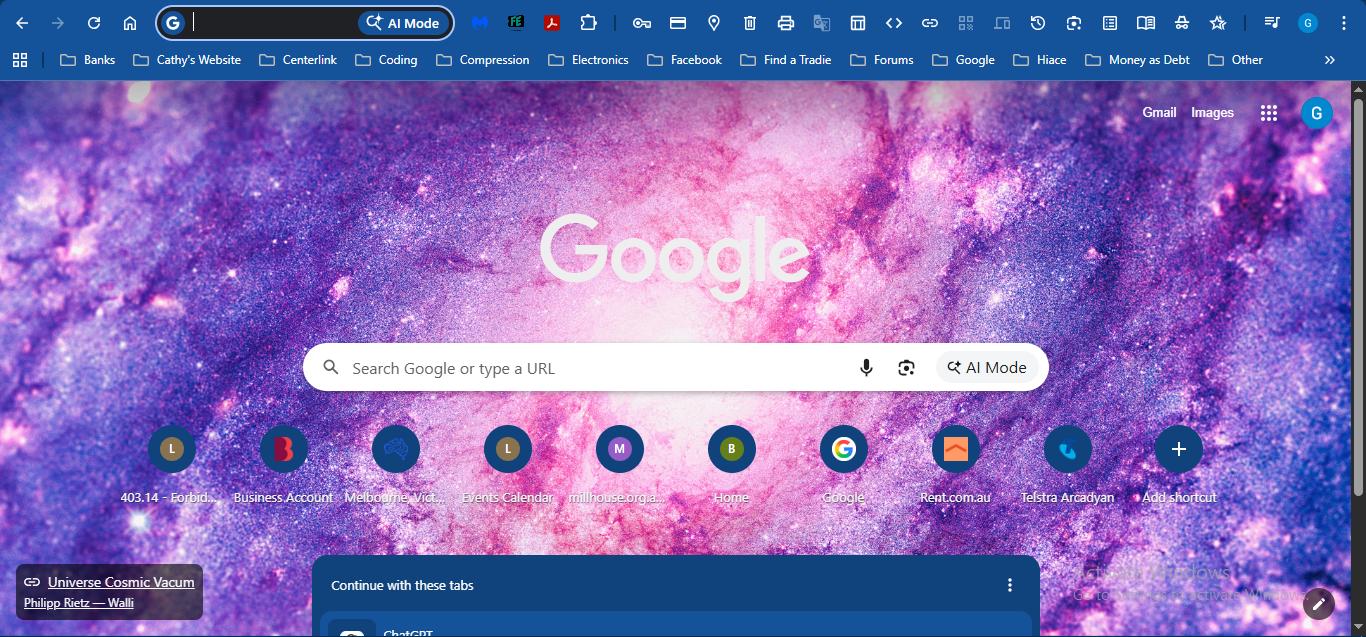Open the Facebook bookmarks folder

tap(685, 60)
